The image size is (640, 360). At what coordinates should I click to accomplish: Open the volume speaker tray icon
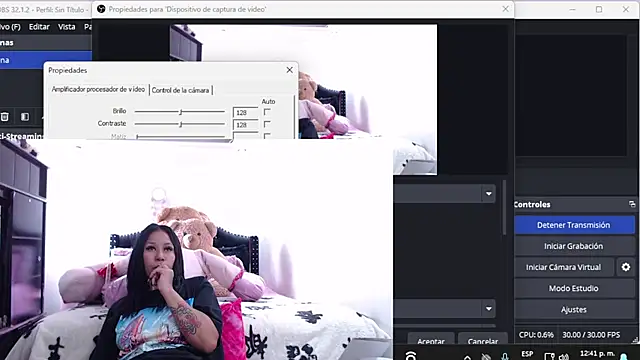564,356
